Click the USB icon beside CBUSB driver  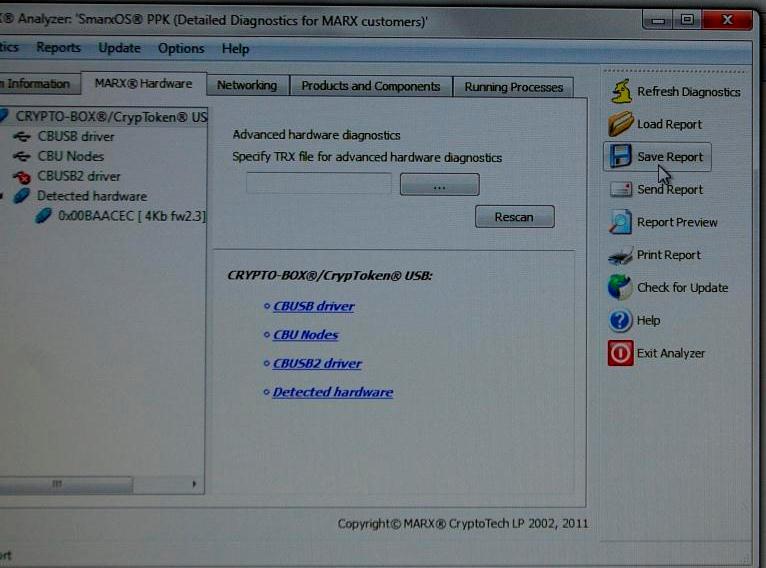click(22, 136)
